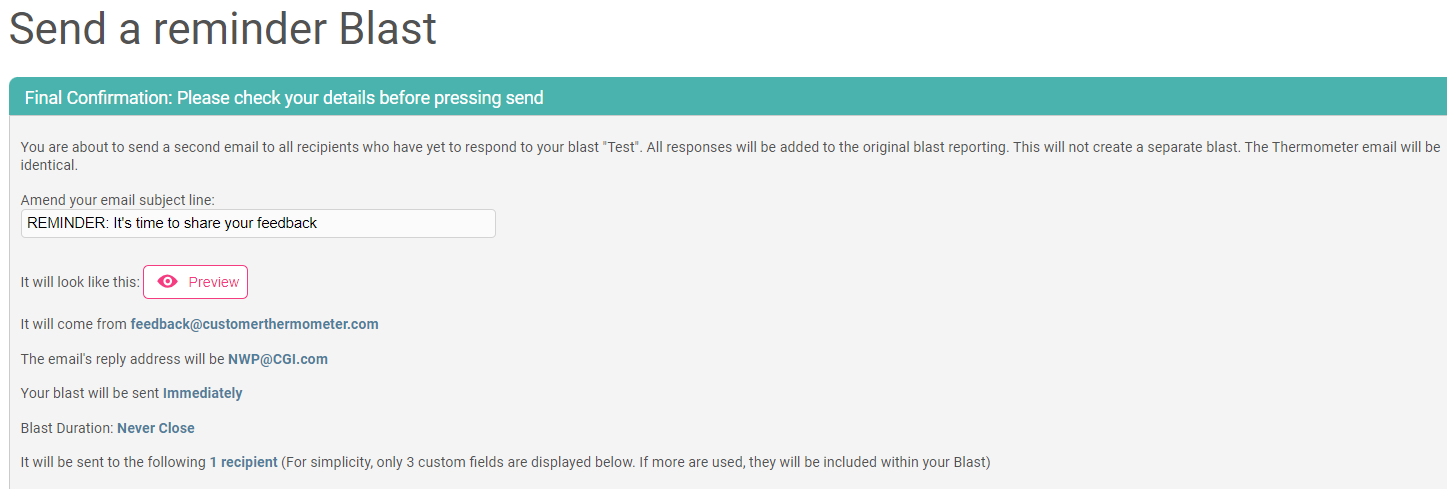
Task: Click "The email's reply address will be" text
Action: [123, 359]
